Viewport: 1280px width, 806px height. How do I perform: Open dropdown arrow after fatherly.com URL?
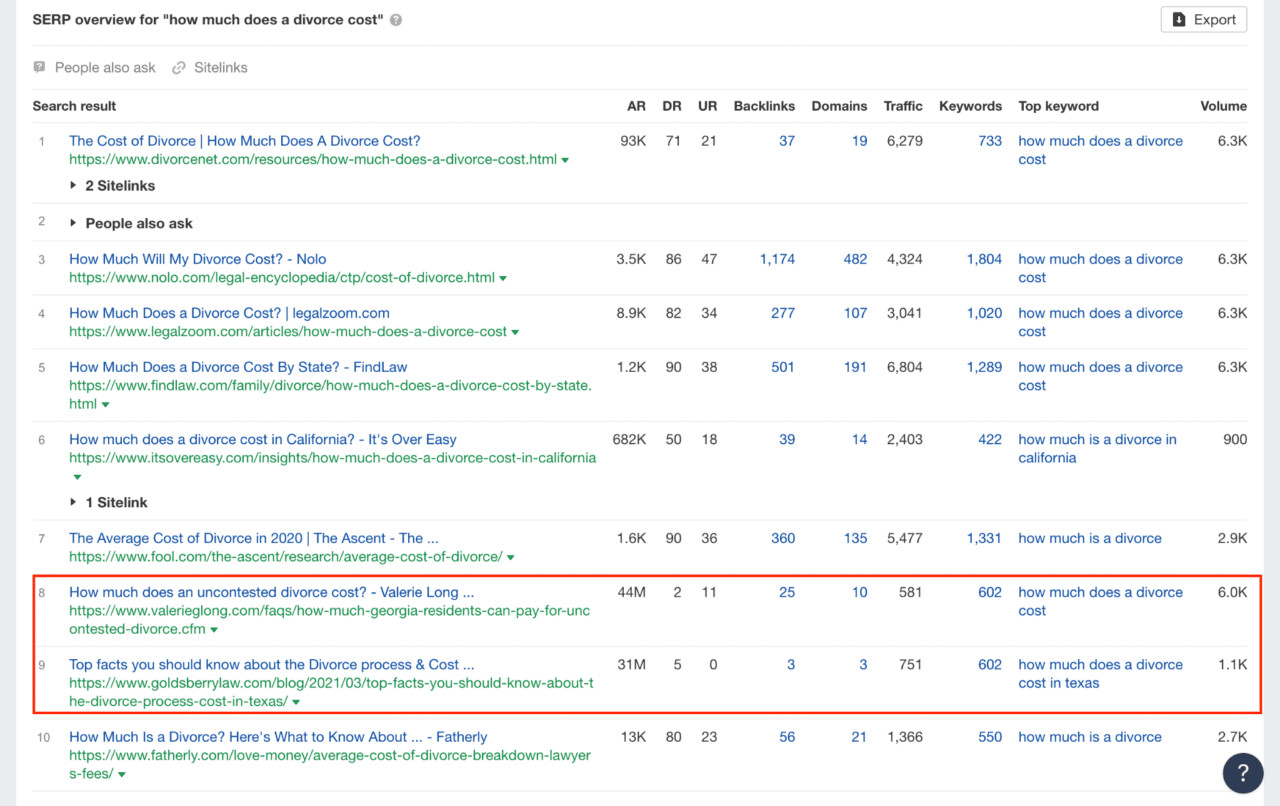pos(121,775)
